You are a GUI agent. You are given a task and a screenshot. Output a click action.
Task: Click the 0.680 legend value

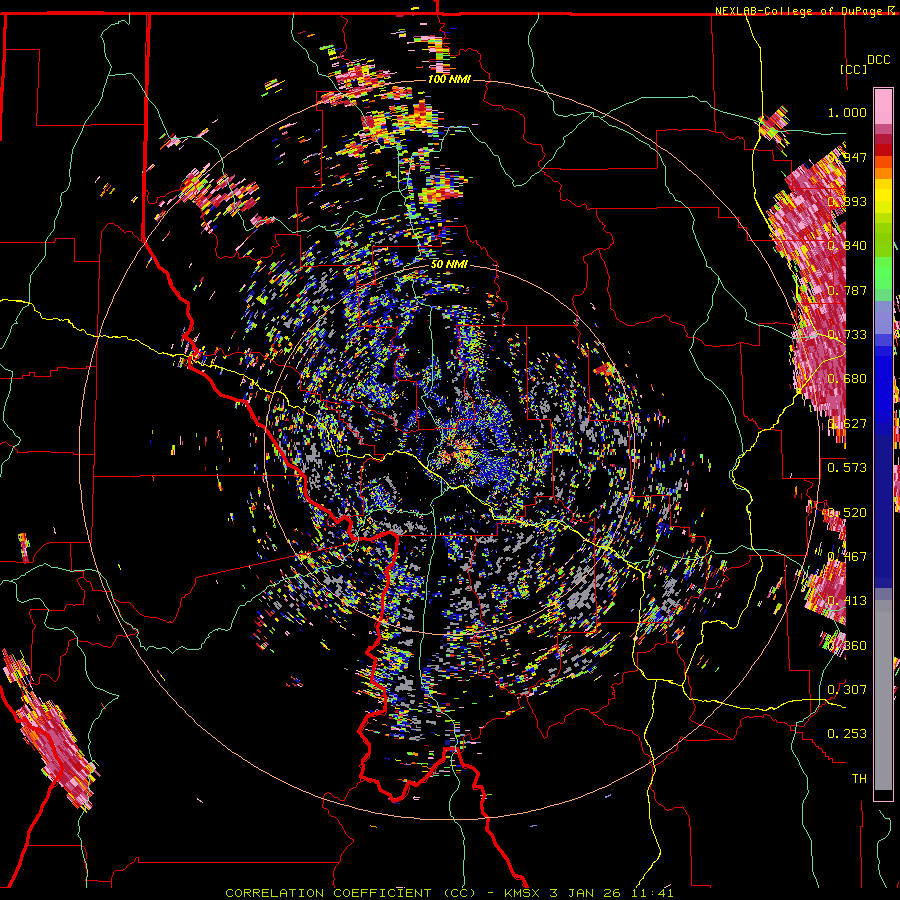pos(847,378)
